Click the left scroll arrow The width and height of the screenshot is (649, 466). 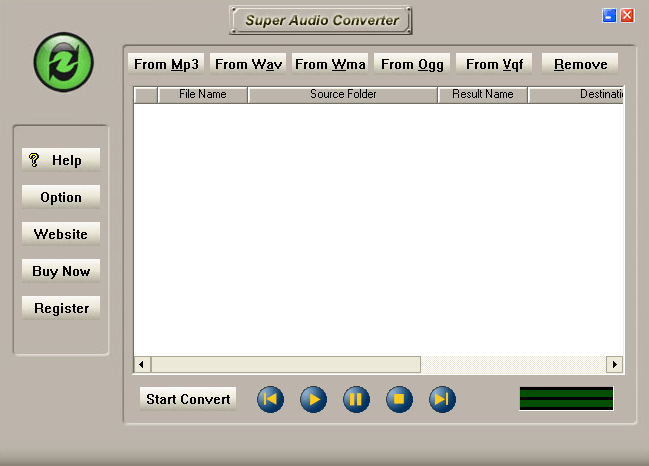(x=142, y=365)
